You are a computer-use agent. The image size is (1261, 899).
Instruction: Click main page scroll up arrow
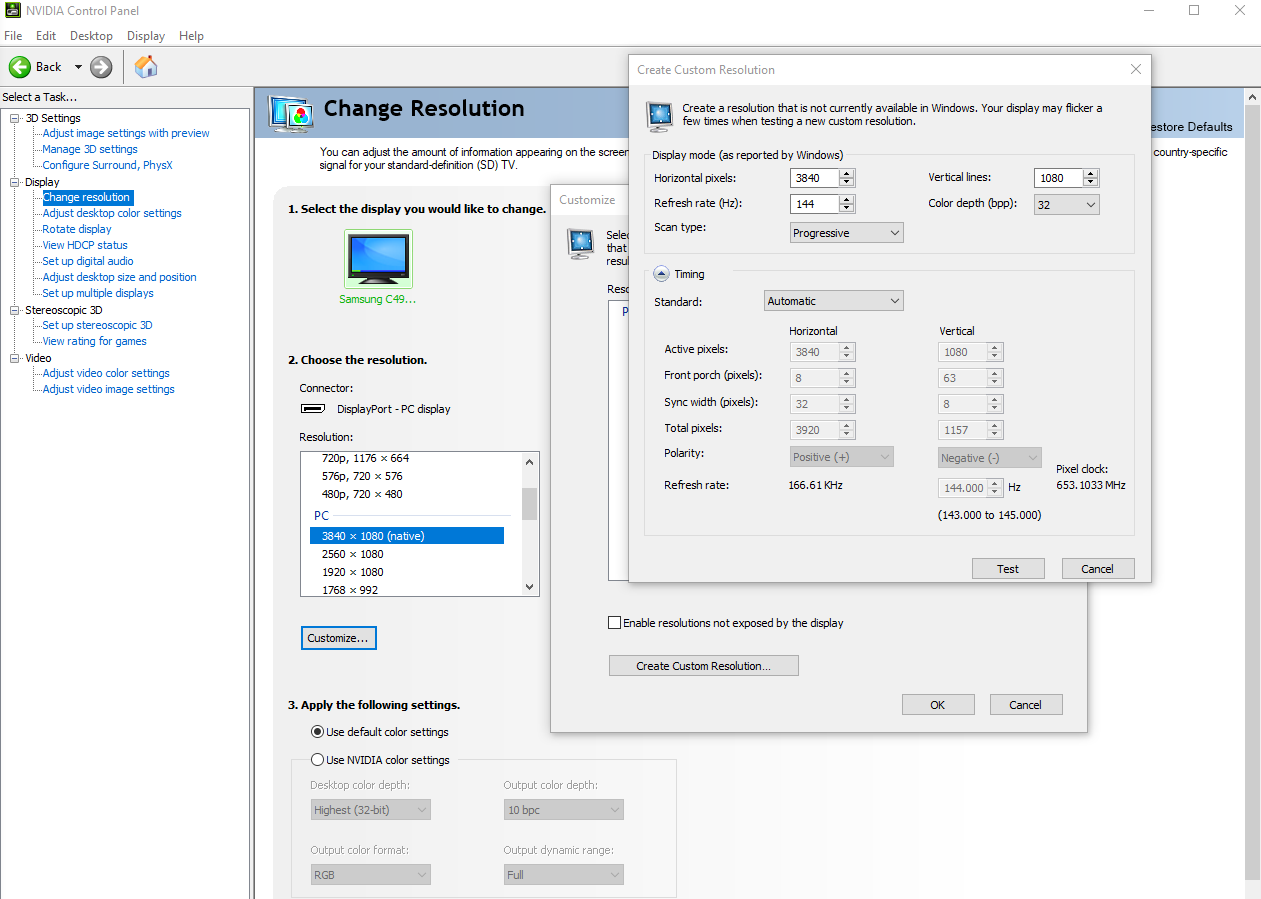pos(1252,97)
